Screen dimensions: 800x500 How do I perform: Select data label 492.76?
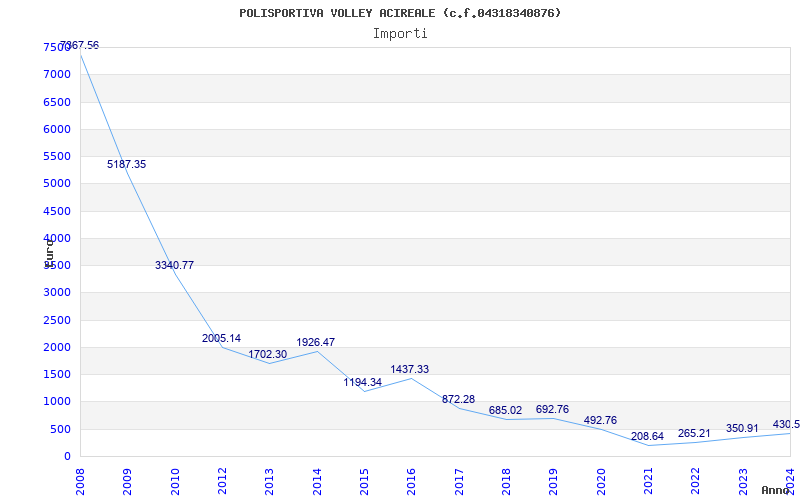coord(600,420)
